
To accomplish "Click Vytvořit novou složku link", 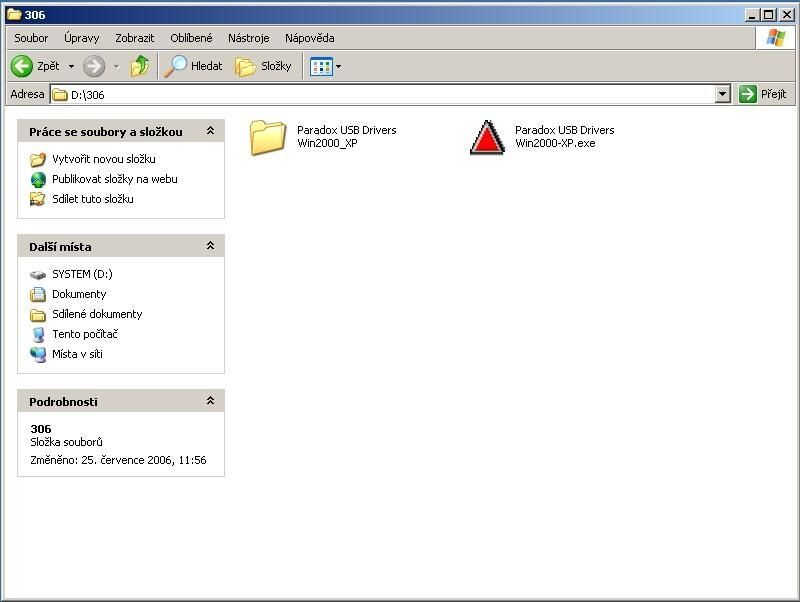I will pos(103,159).
